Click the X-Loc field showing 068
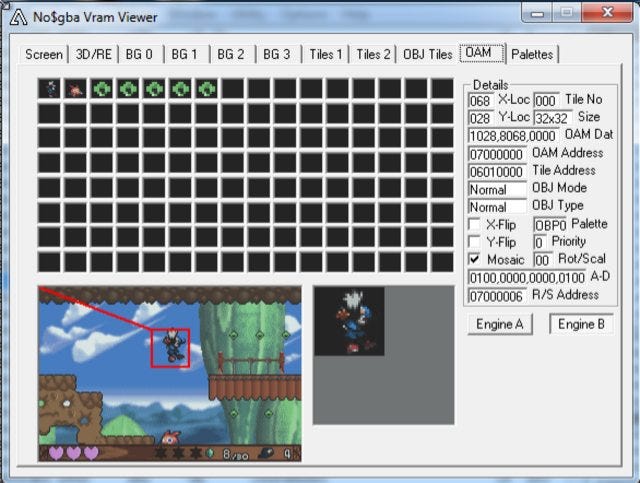Image resolution: width=640 pixels, height=483 pixels. tap(481, 101)
